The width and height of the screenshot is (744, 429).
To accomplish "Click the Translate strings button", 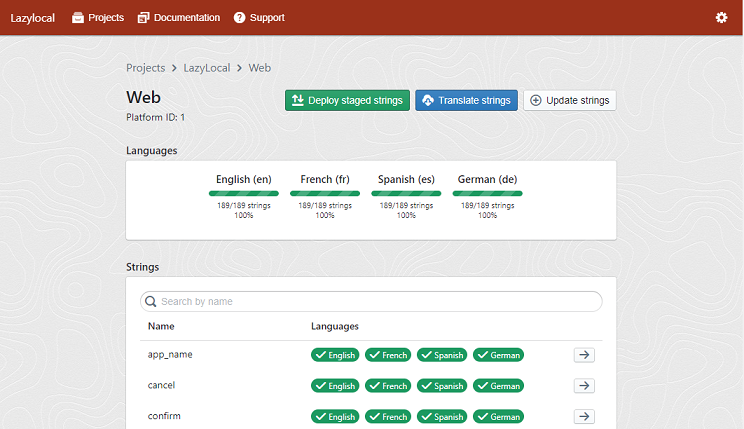I will pyautogui.click(x=466, y=100).
